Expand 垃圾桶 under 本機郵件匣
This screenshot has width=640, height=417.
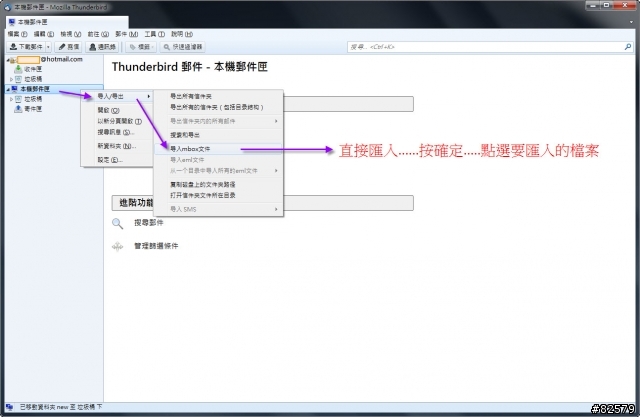[x=11, y=99]
